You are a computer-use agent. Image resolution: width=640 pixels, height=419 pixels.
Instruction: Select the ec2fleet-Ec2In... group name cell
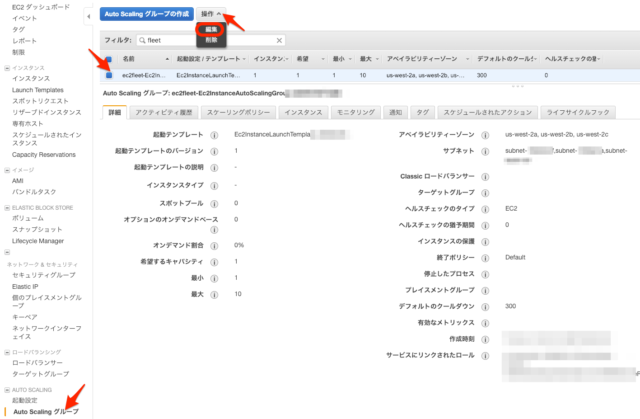click(144, 75)
